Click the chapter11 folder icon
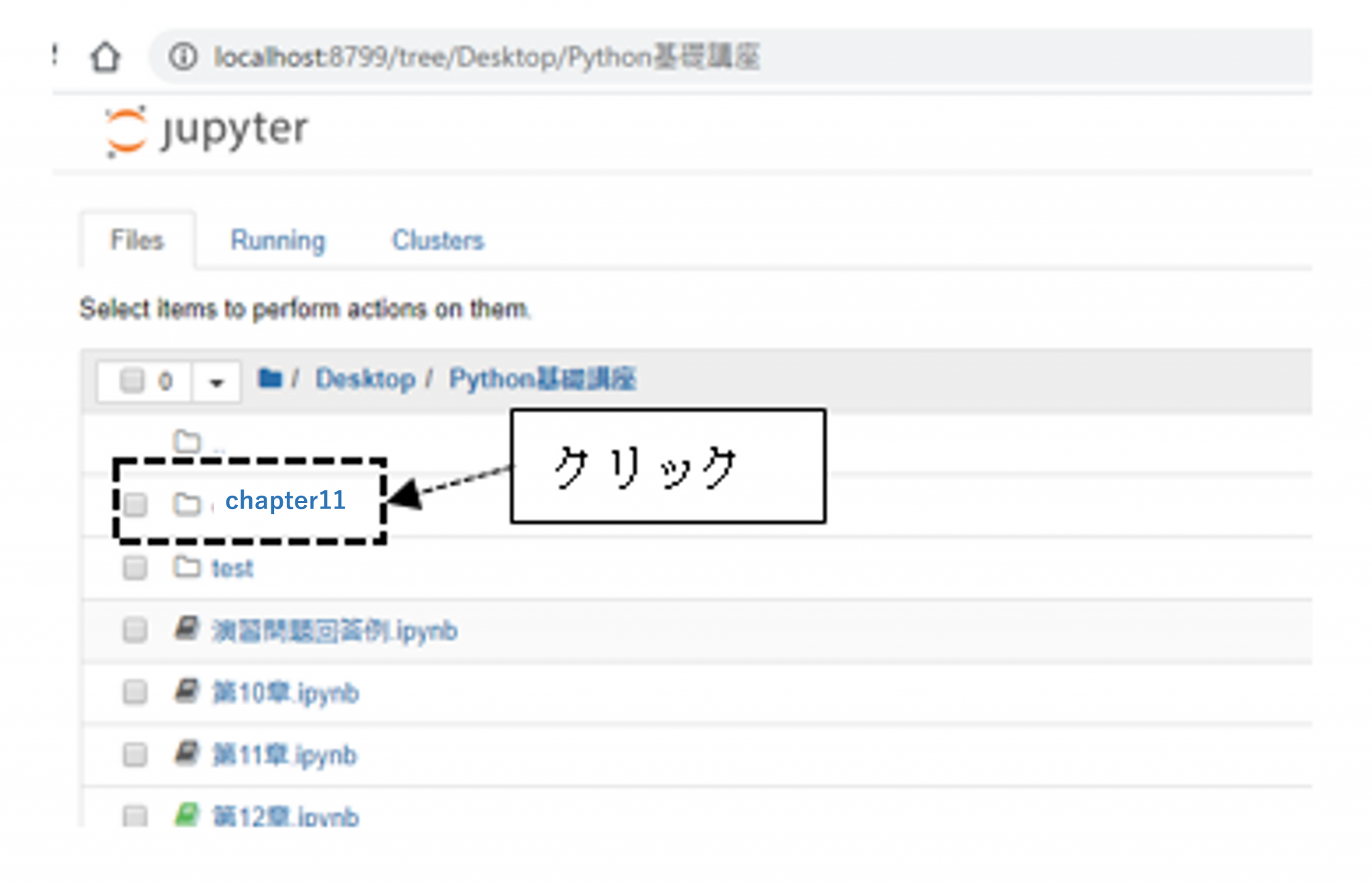1372x883 pixels. (x=187, y=504)
